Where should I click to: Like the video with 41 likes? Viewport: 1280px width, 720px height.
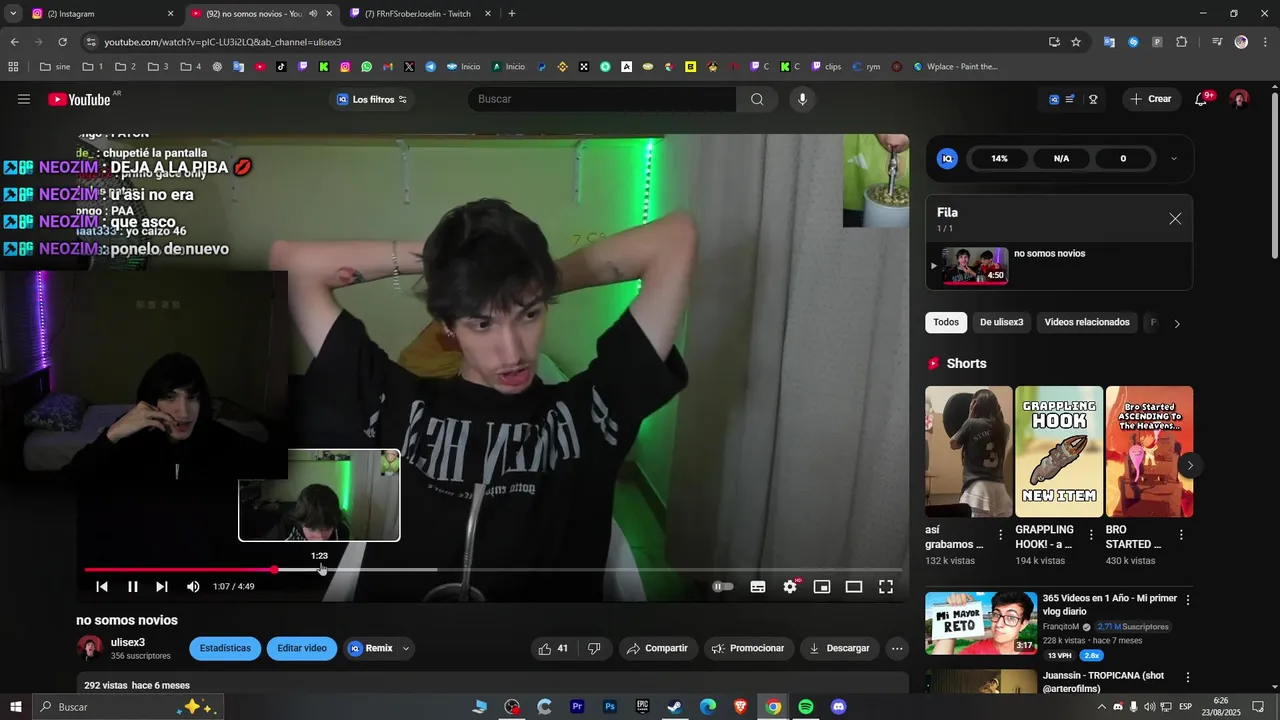pos(553,648)
